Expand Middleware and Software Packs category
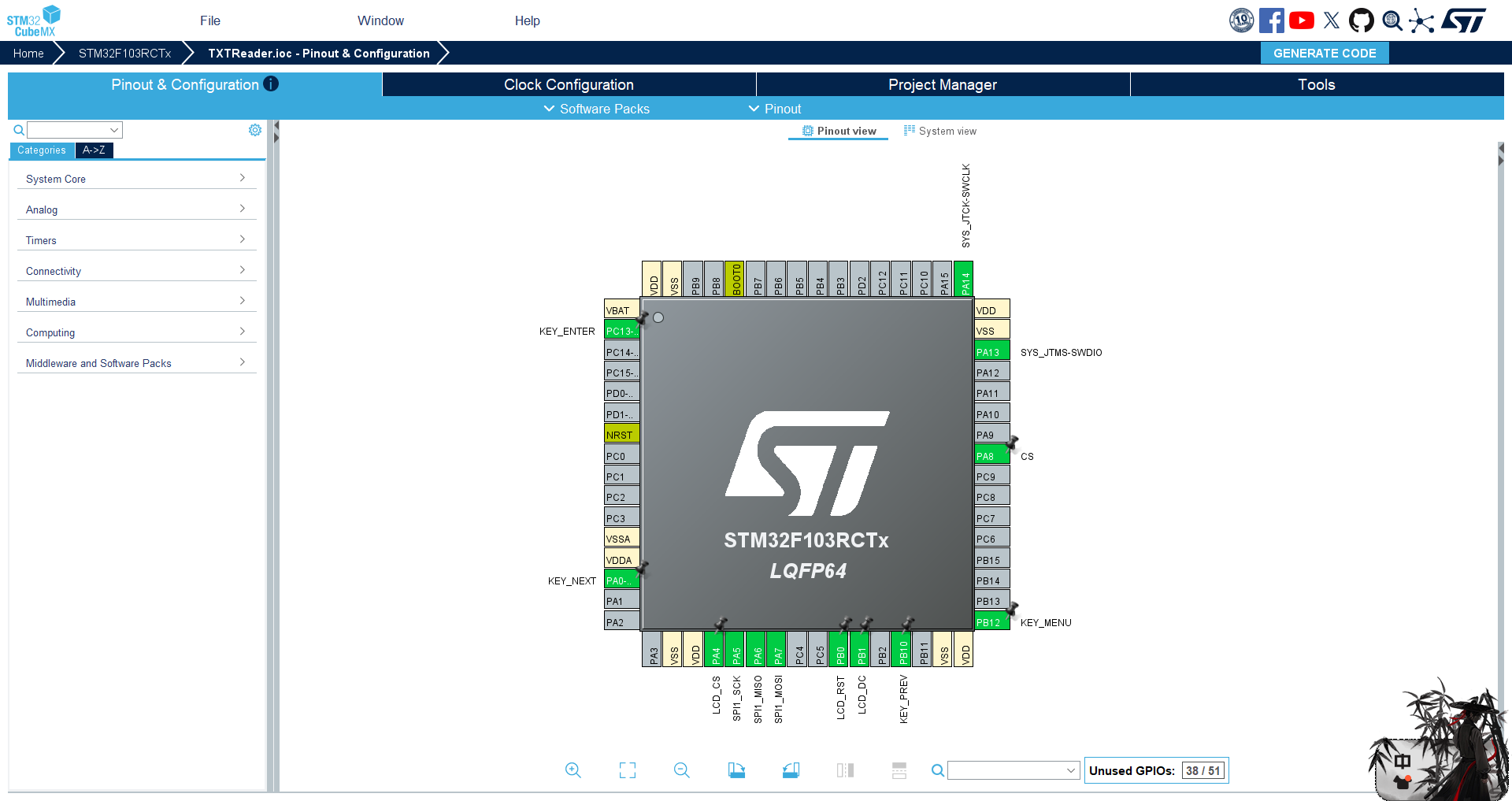The image size is (1512, 801). click(136, 363)
